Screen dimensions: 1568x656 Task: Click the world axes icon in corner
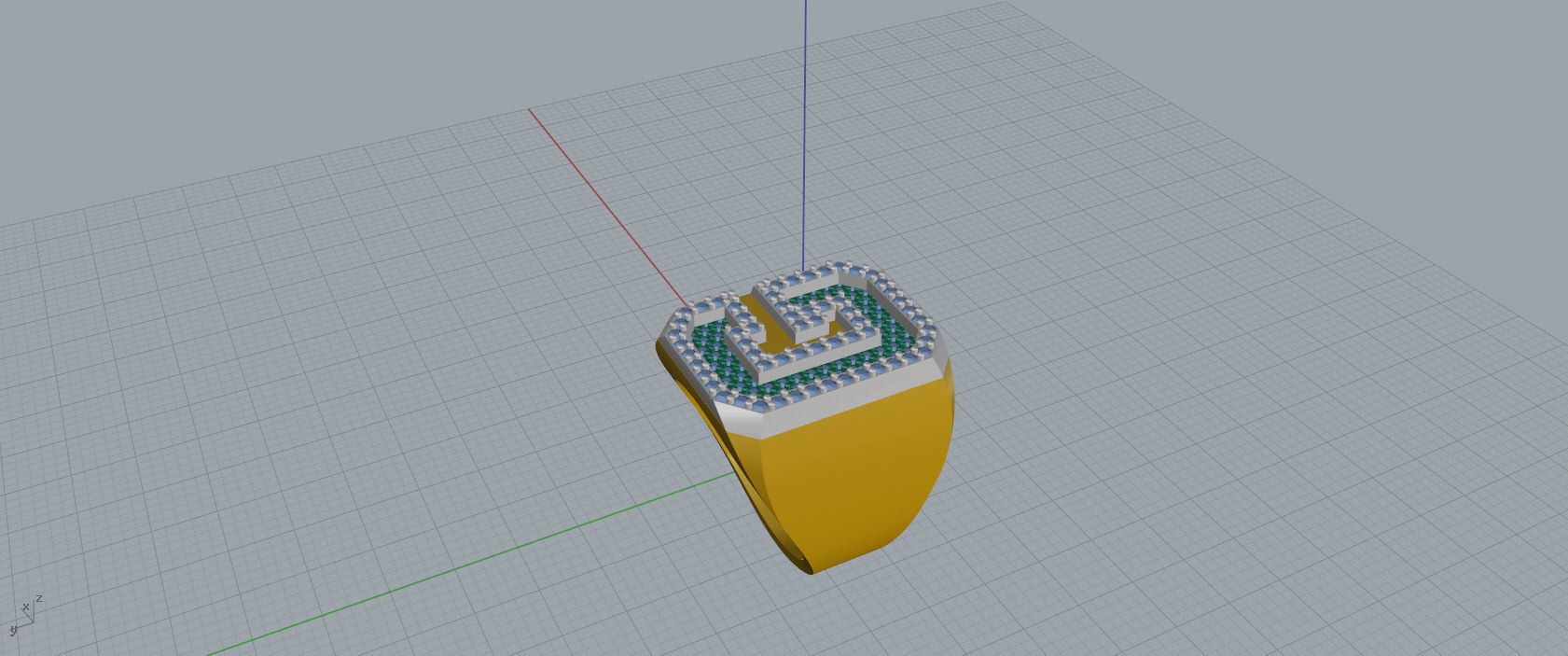click(24, 615)
